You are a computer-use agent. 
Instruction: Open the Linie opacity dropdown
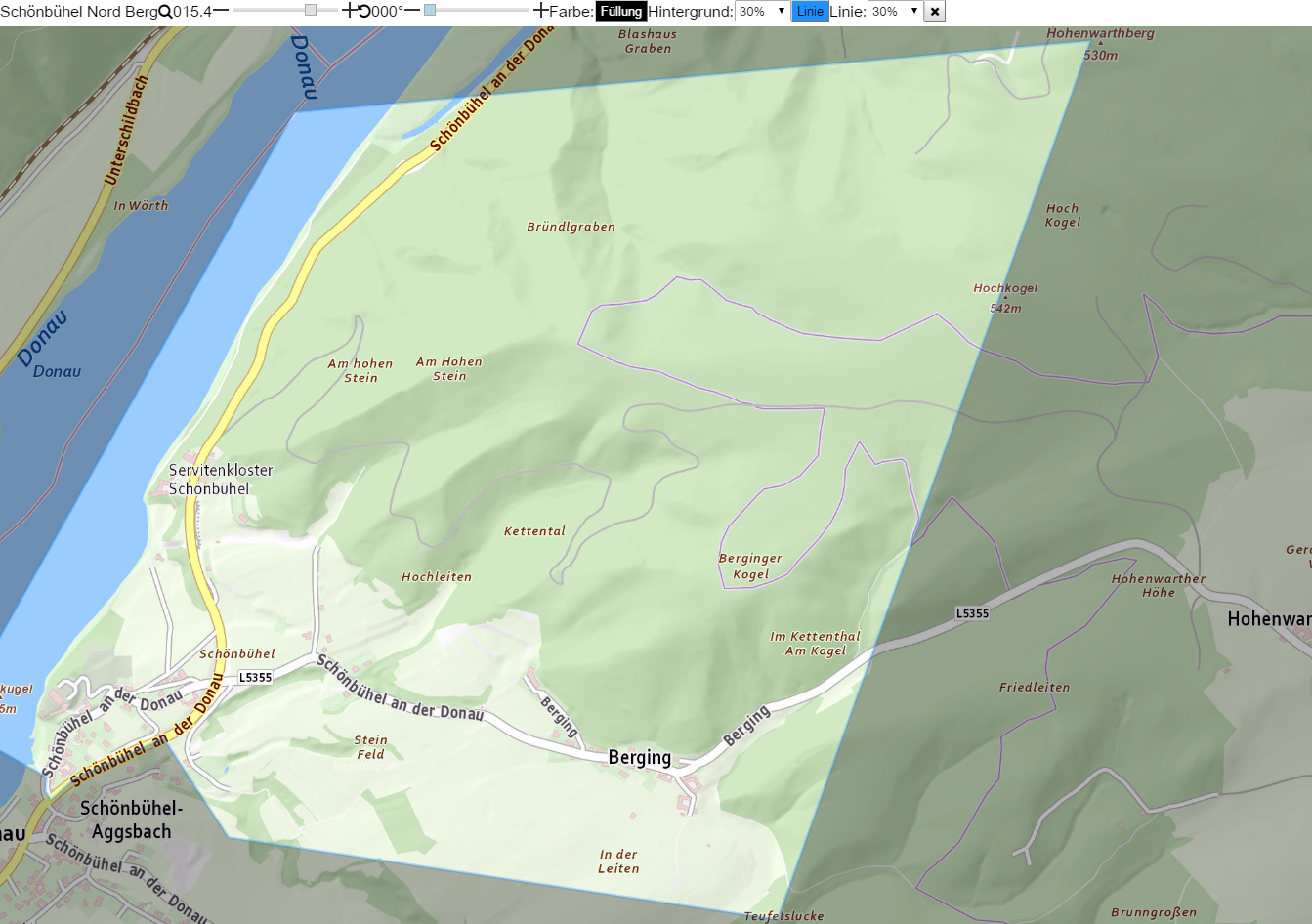click(x=895, y=12)
